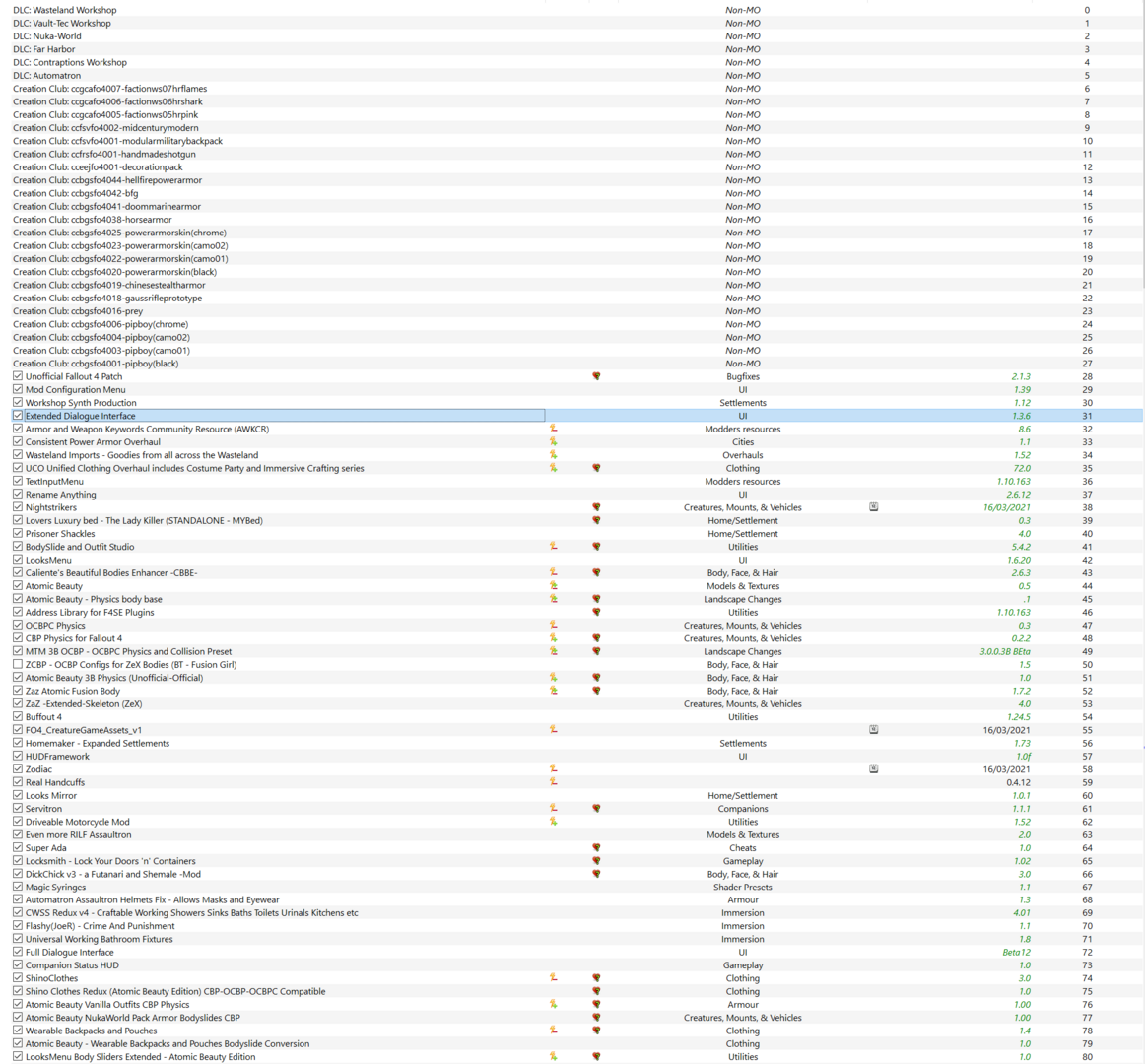
Task: Uncheck Companion Status HUD checkbox
Action: (18, 964)
